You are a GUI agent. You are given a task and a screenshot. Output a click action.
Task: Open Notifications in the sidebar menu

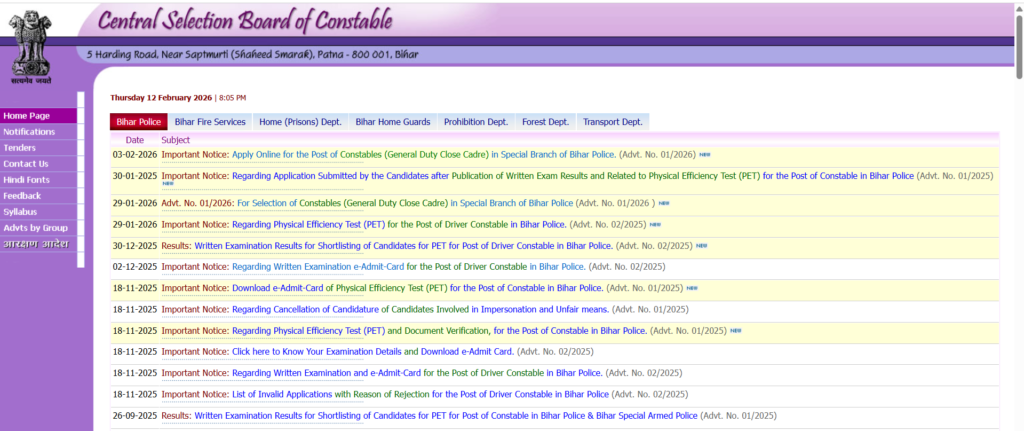[29, 132]
